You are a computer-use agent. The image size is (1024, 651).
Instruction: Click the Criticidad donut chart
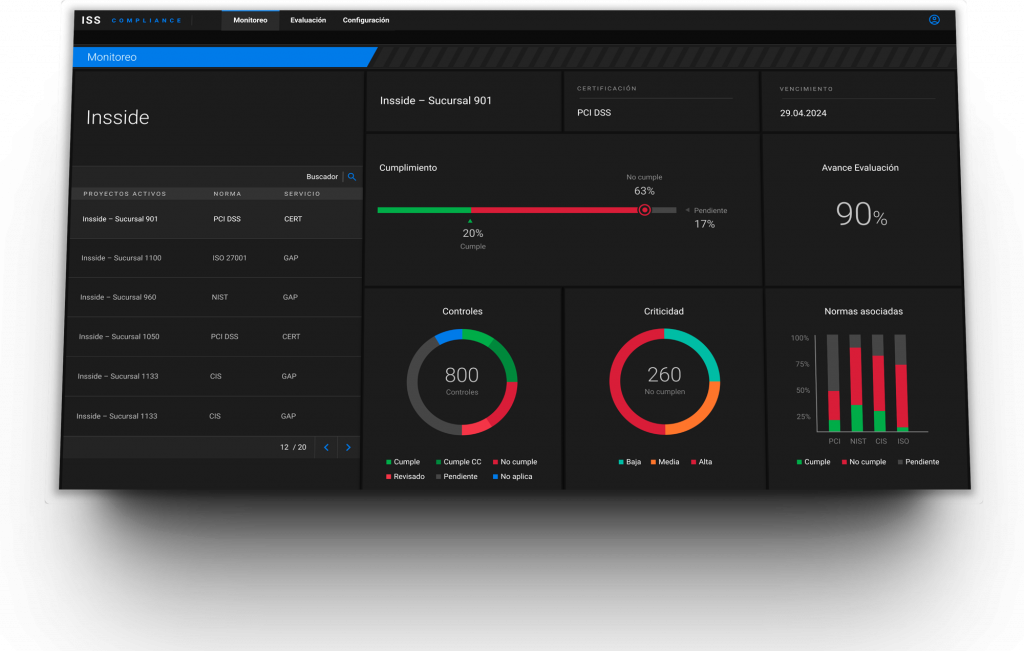point(665,381)
